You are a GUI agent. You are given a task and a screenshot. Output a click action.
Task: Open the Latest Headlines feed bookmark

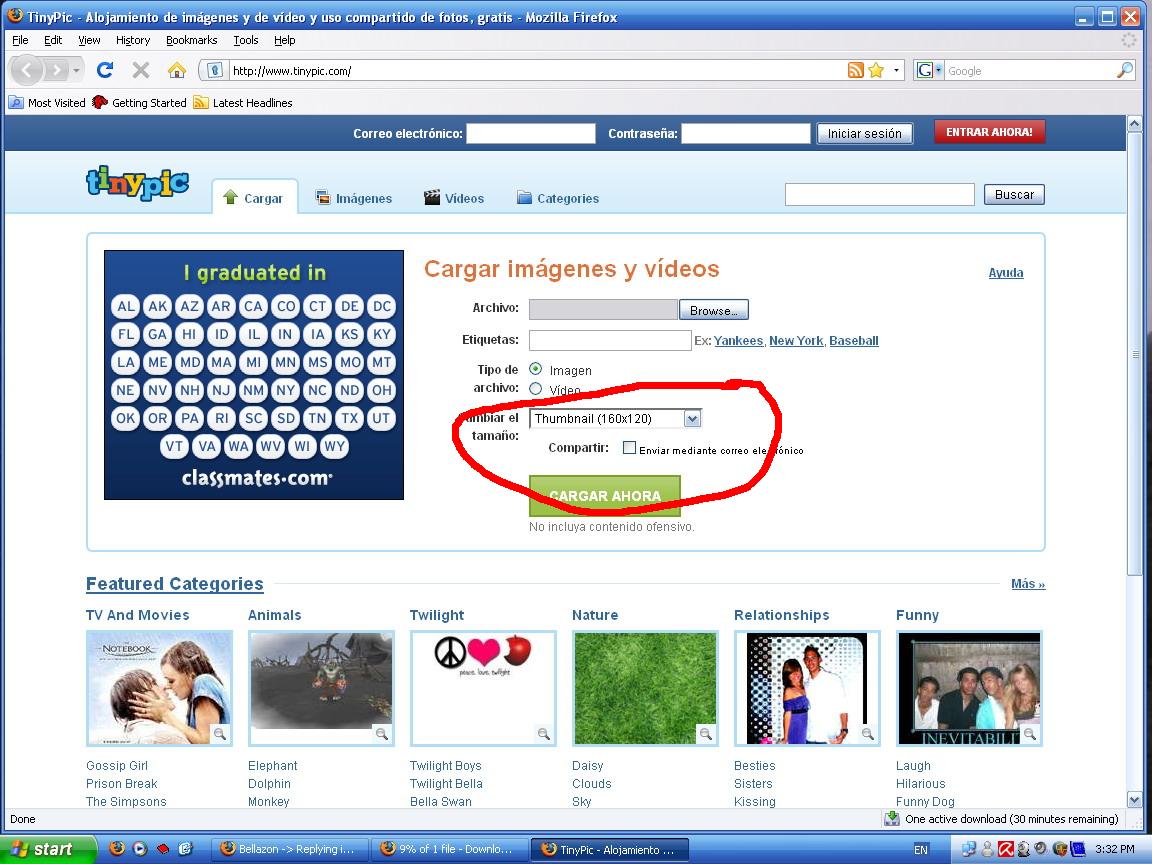(x=243, y=103)
